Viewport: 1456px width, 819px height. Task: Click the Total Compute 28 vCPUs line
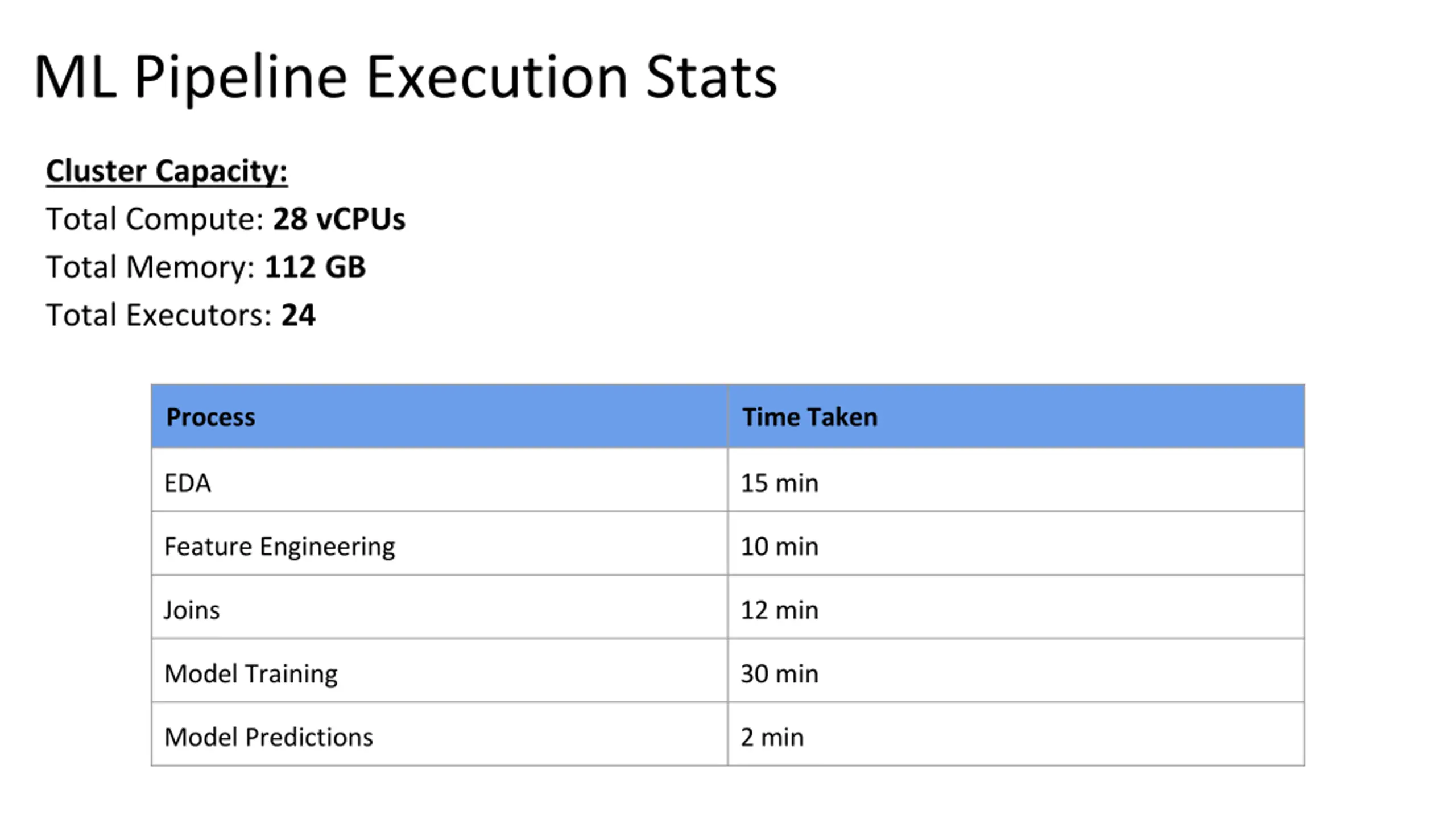point(226,219)
